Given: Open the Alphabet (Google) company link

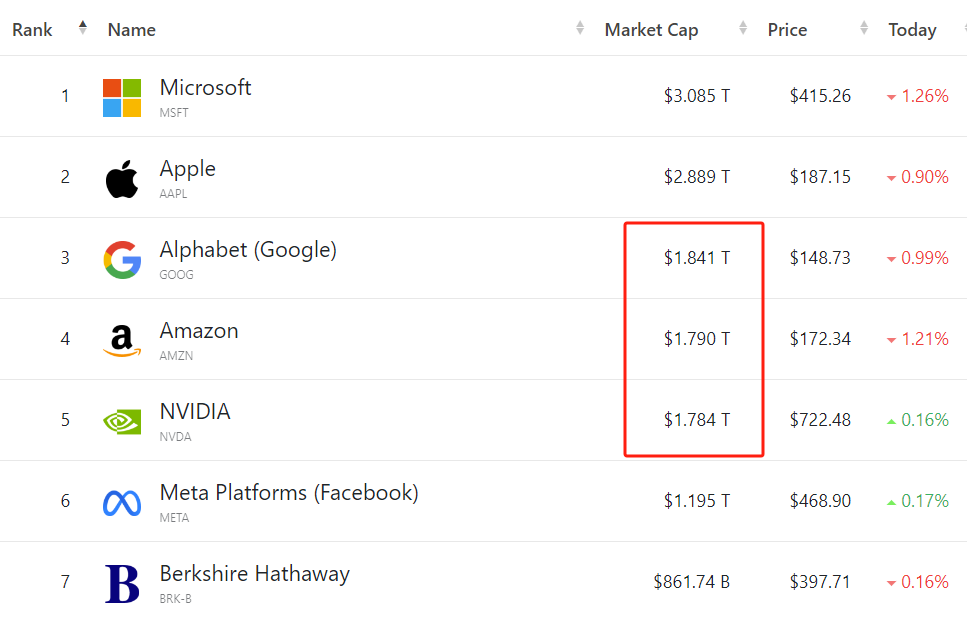Looking at the screenshot, I should pyautogui.click(x=248, y=250).
